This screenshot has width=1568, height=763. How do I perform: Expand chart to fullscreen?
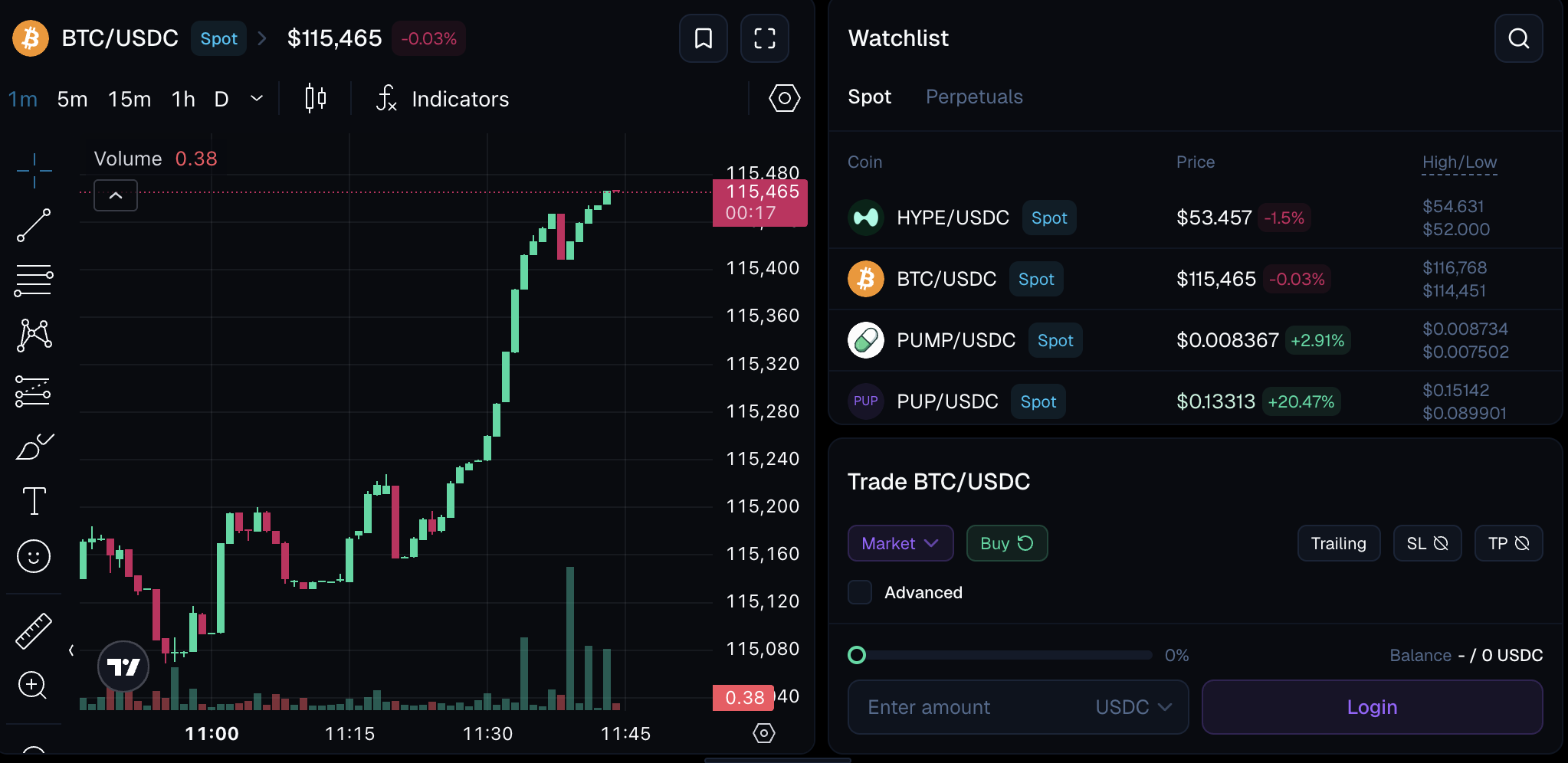tap(764, 38)
